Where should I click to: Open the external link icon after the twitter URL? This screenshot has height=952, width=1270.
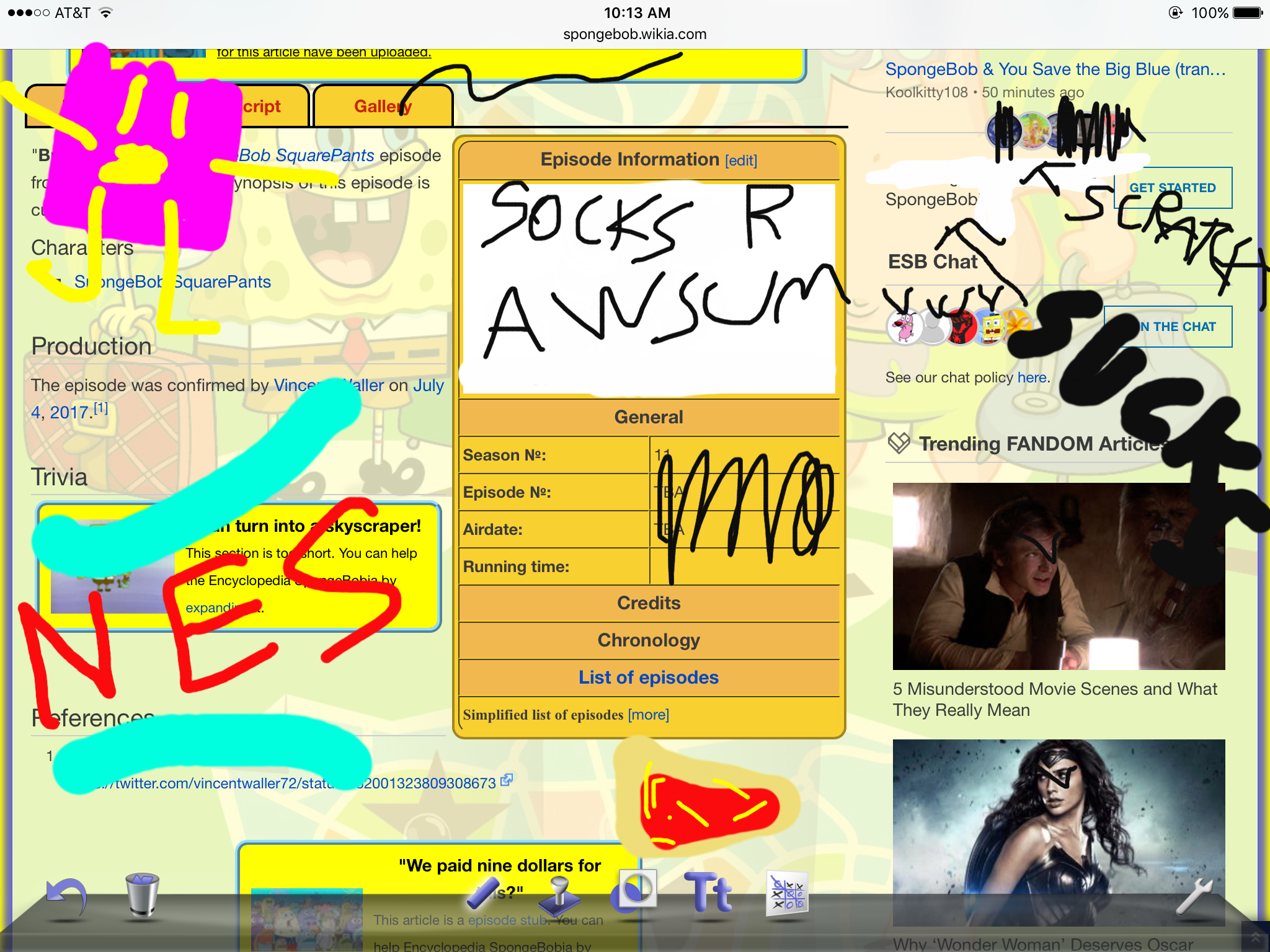(x=507, y=780)
